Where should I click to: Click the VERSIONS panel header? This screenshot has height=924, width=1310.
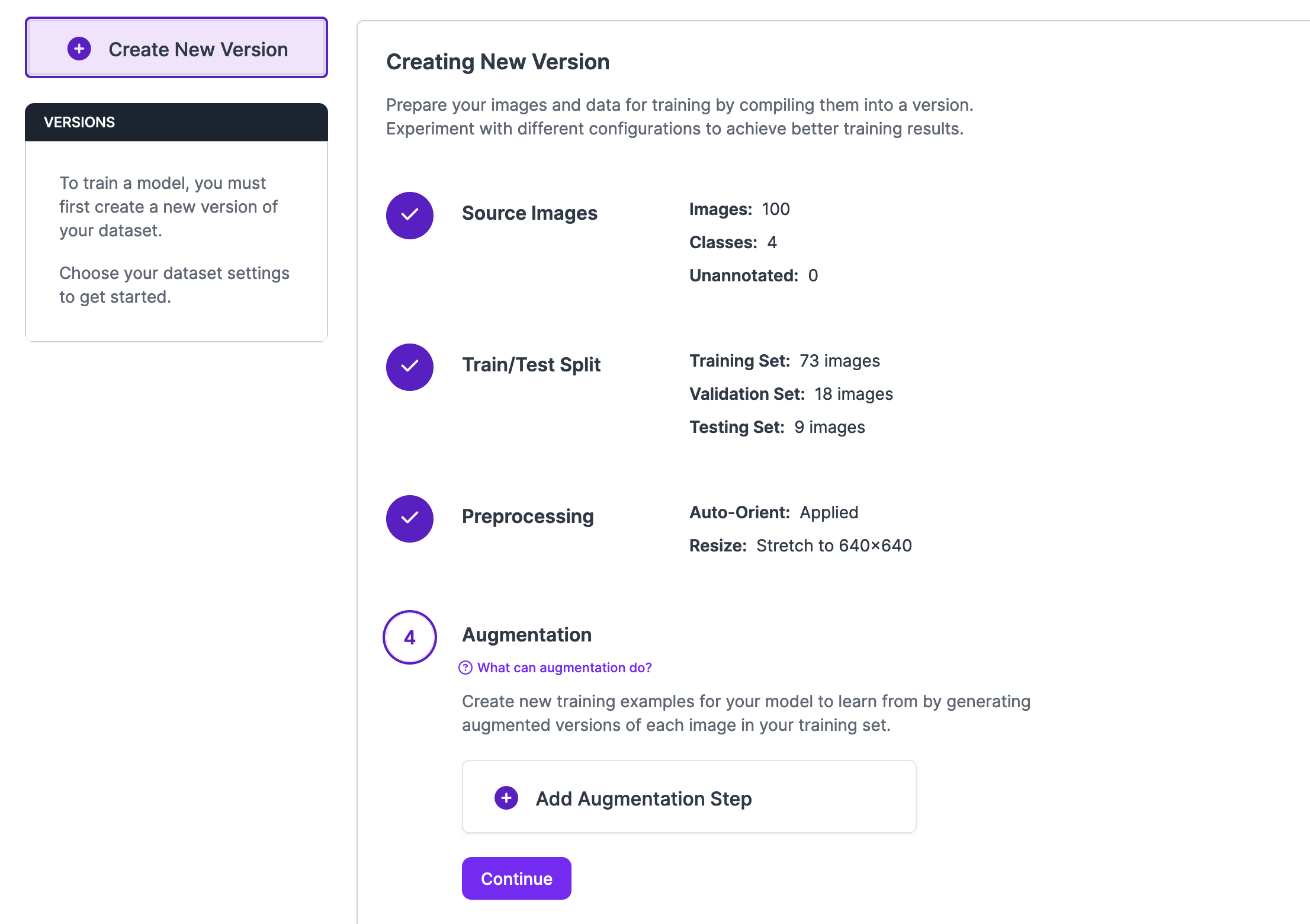click(176, 122)
